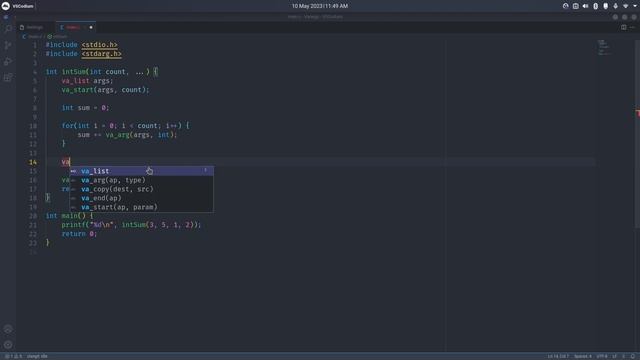640x360 pixels.
Task: Open the Manage gear in activity bar
Action: click(8, 345)
